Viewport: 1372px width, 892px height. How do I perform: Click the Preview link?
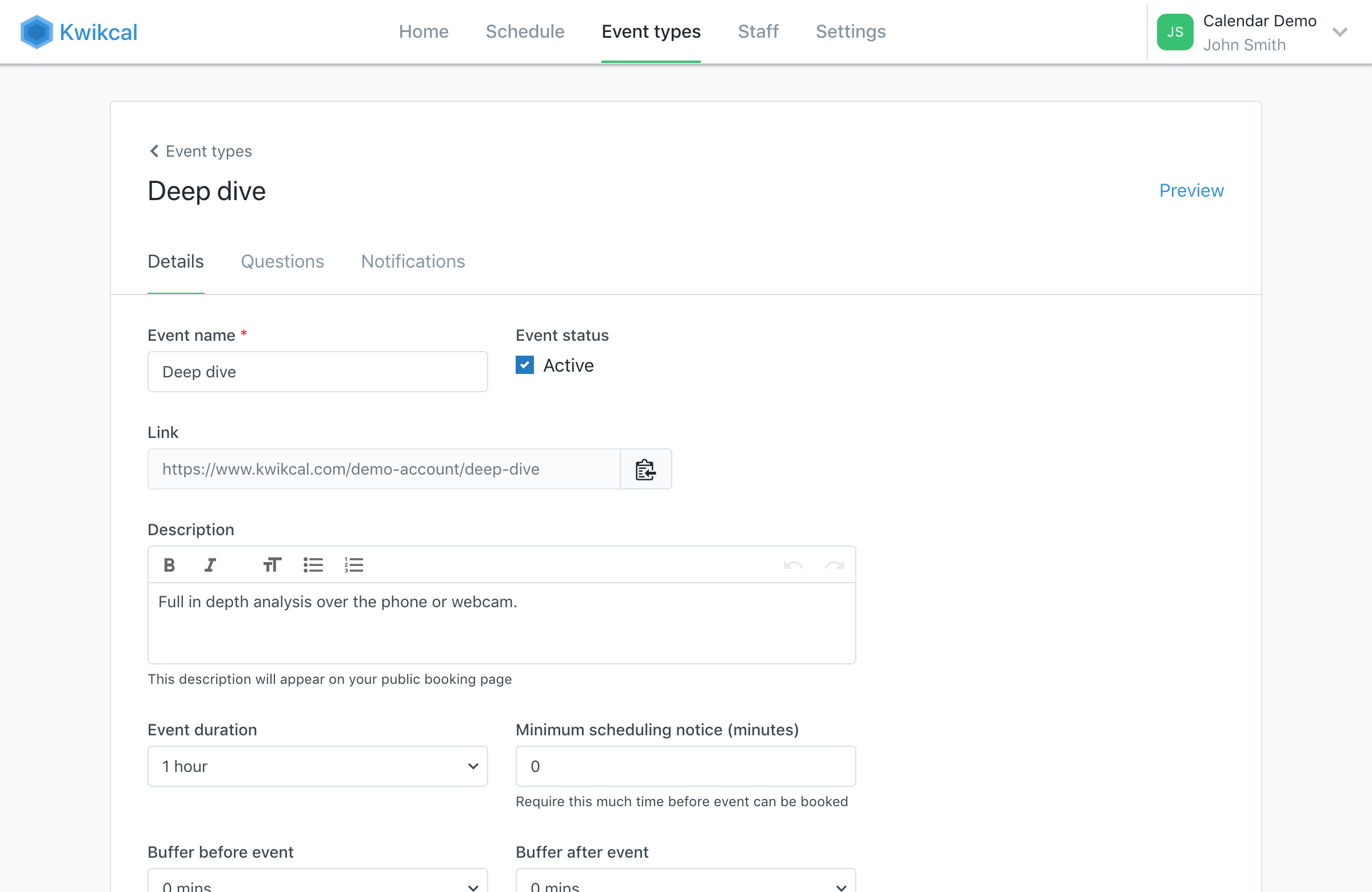[1191, 190]
